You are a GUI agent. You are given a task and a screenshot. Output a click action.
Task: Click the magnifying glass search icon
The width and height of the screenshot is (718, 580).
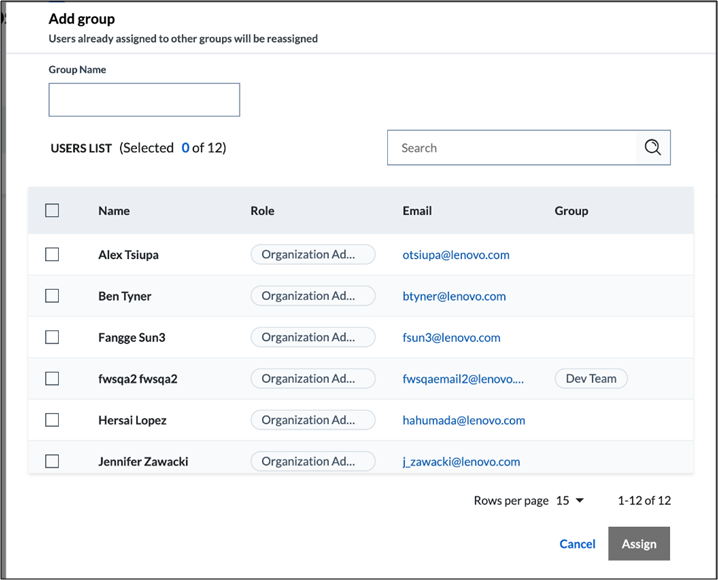653,147
